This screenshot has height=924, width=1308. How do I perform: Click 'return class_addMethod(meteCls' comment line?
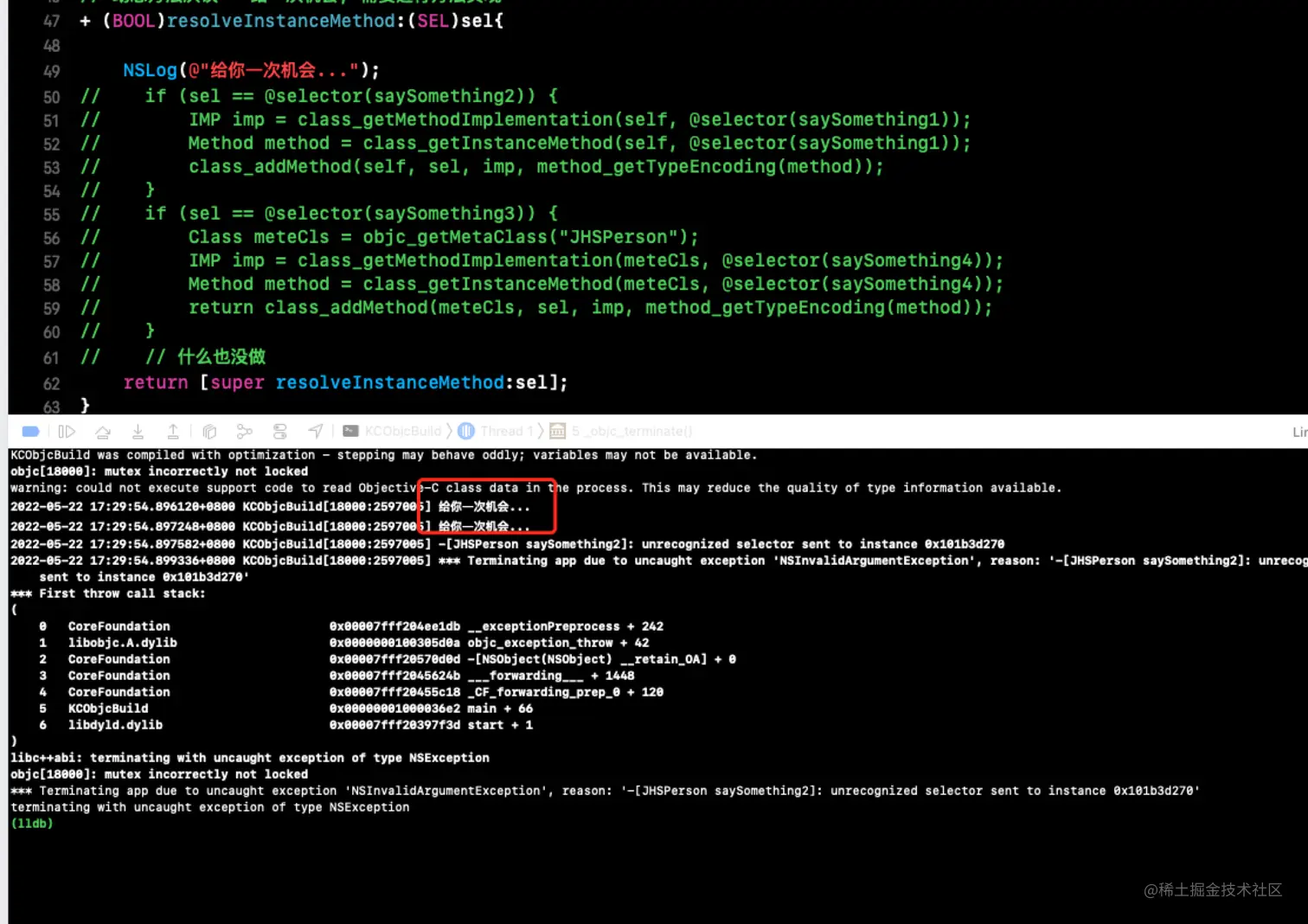point(590,307)
